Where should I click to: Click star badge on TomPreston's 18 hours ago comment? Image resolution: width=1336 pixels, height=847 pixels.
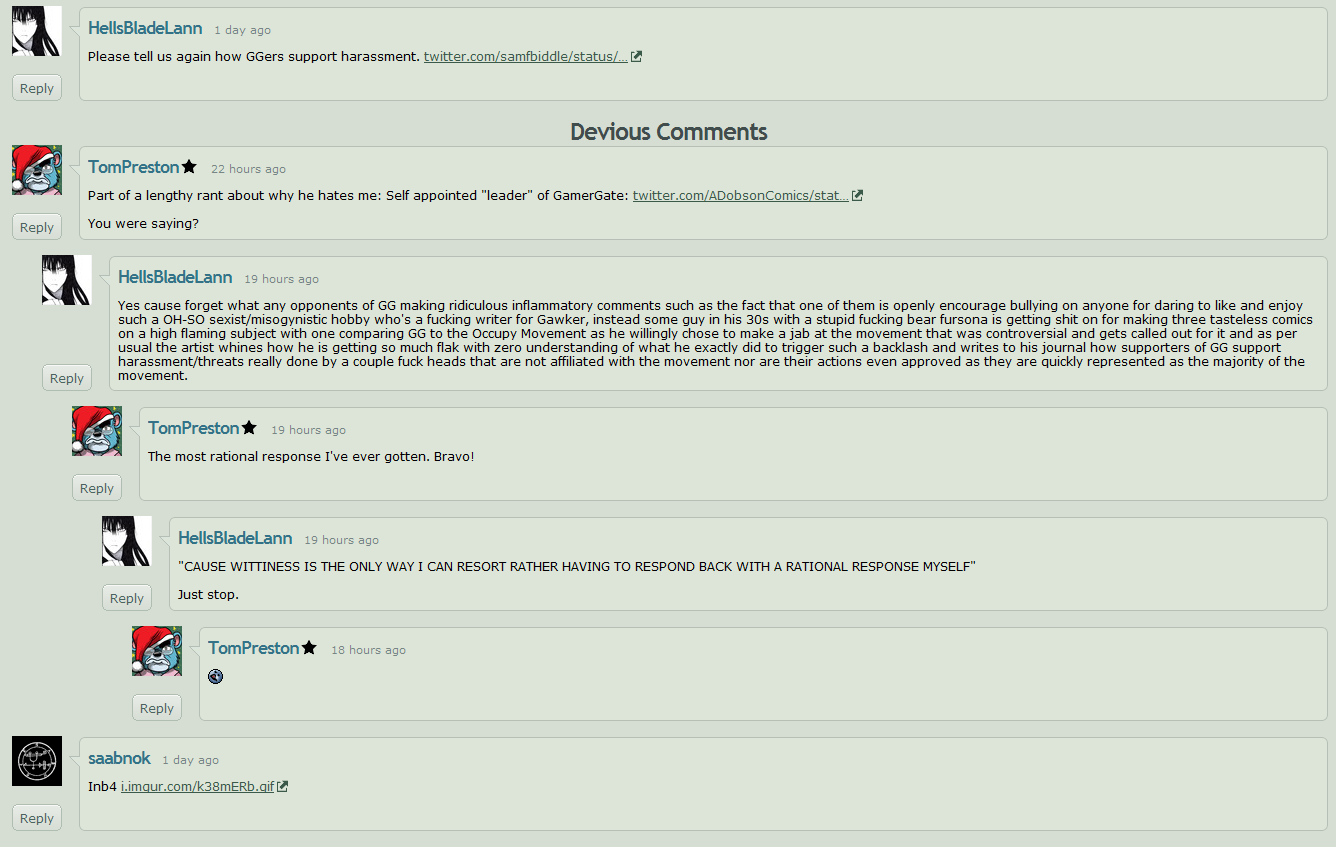pos(309,648)
